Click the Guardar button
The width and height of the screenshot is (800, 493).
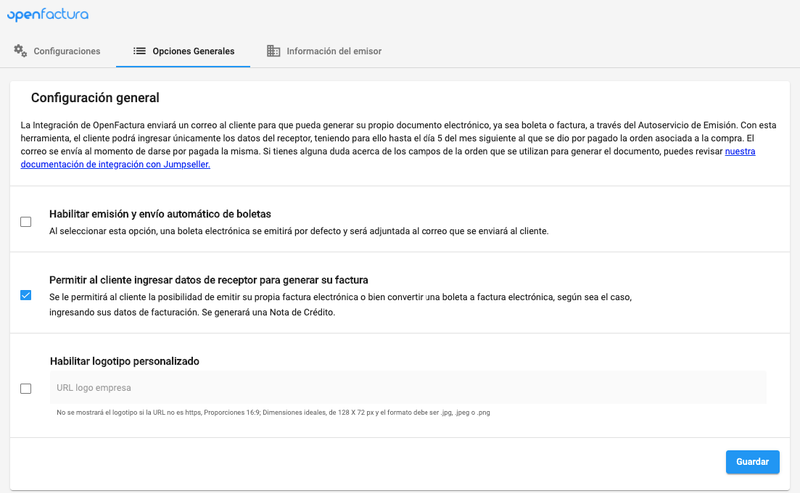tap(753, 462)
